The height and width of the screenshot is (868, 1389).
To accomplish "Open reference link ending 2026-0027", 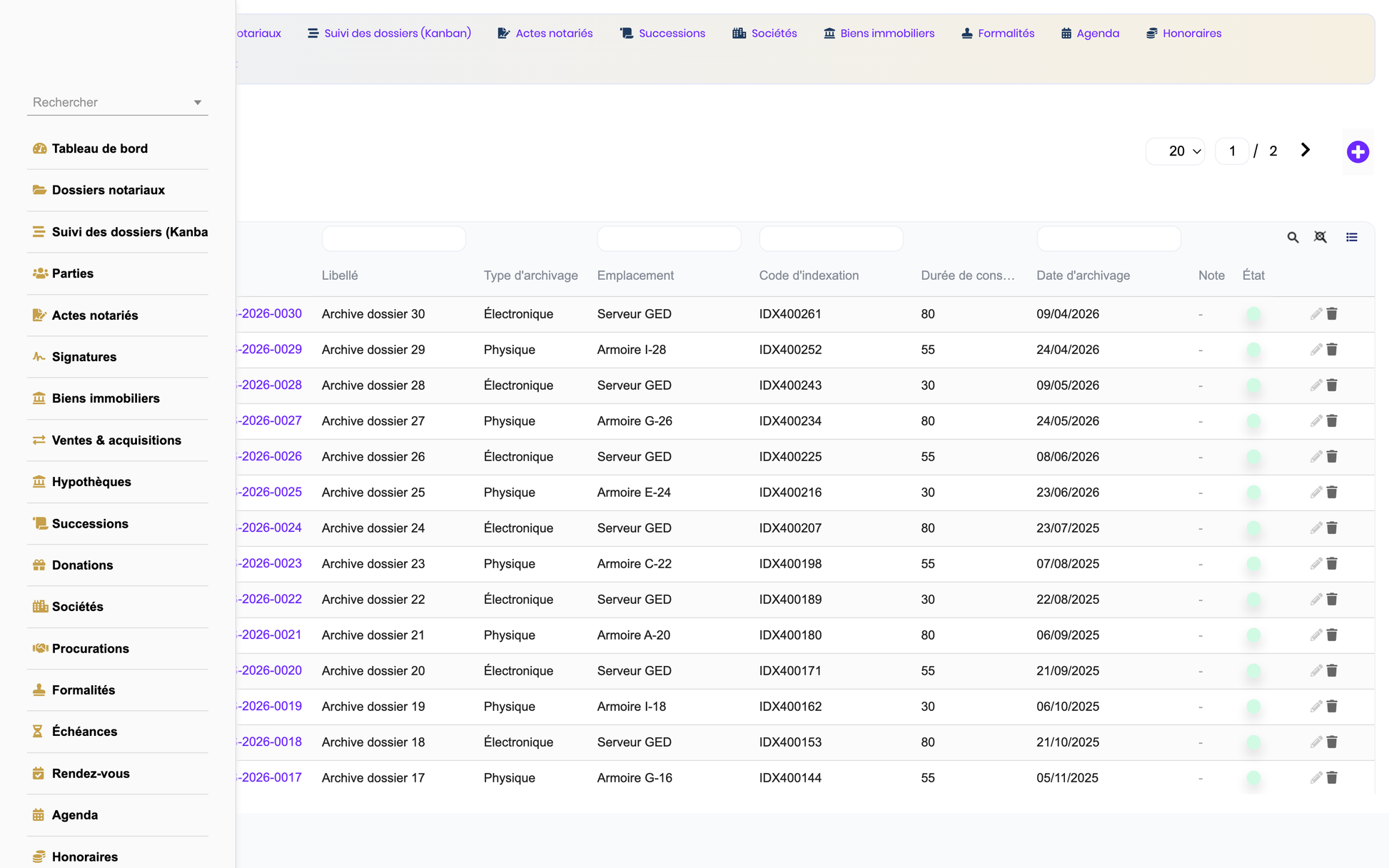I will tap(269, 421).
